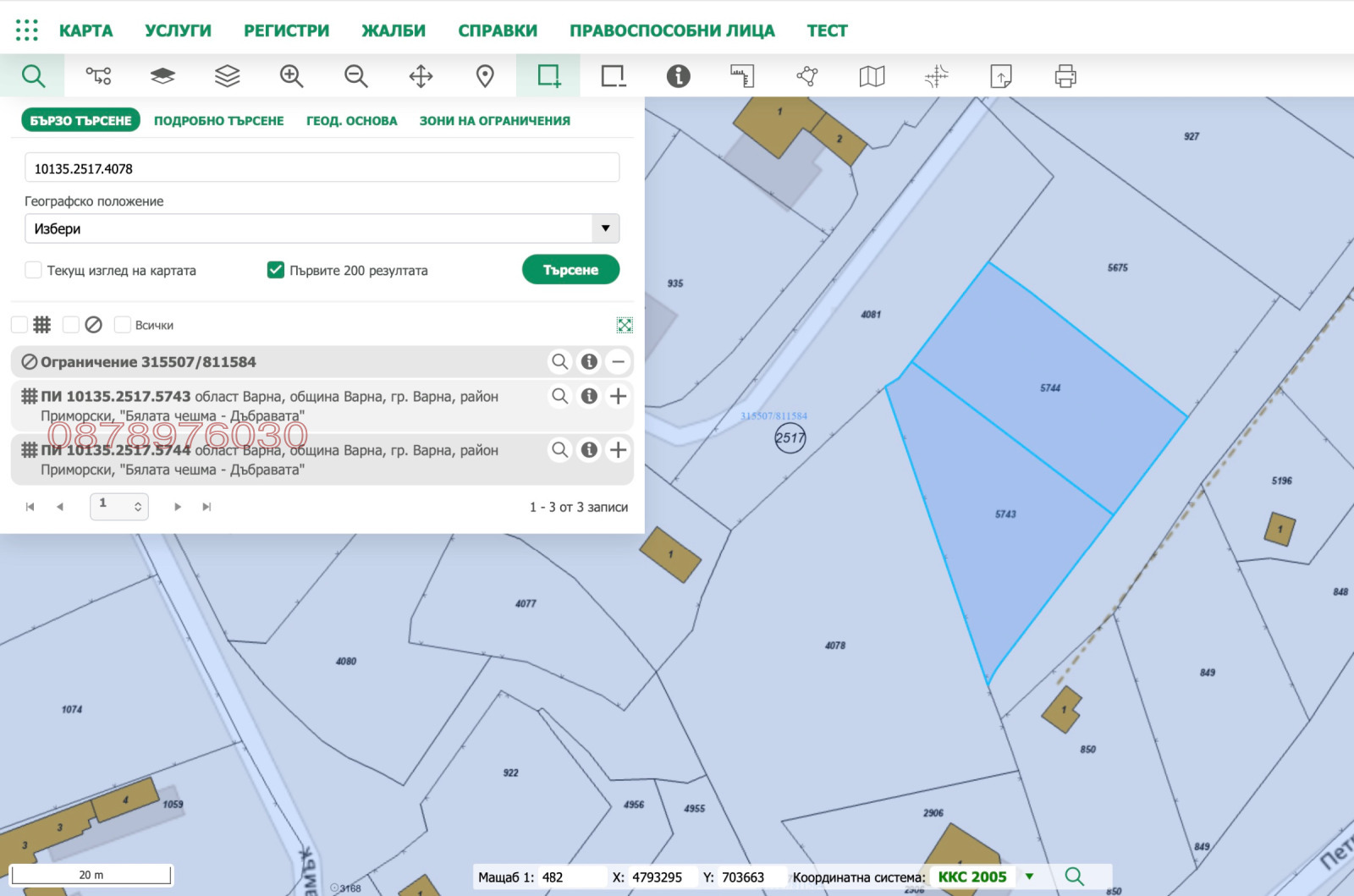Viewport: 1354px width, 896px height.
Task: Click the zoom out magnifier tool
Action: click(355, 76)
